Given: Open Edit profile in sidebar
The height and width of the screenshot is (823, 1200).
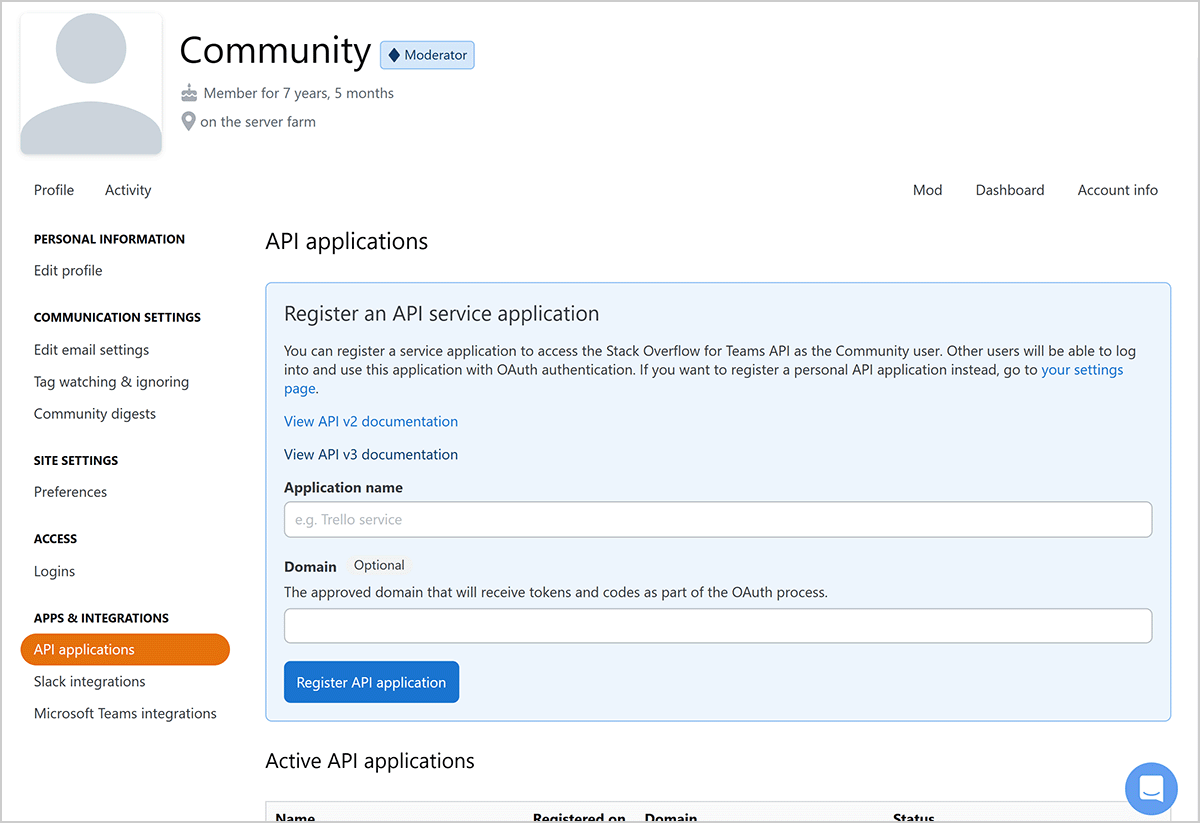Looking at the screenshot, I should coord(68,271).
